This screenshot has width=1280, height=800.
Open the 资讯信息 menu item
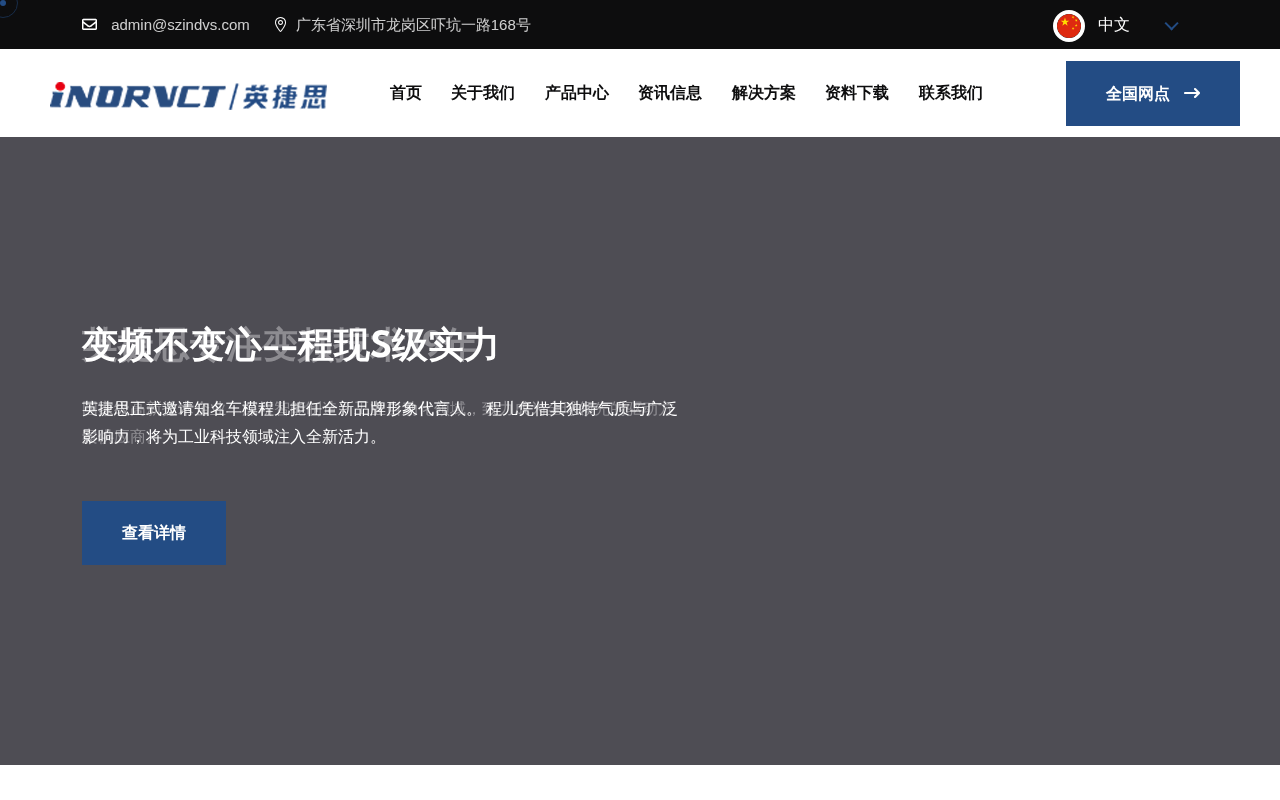coord(670,93)
